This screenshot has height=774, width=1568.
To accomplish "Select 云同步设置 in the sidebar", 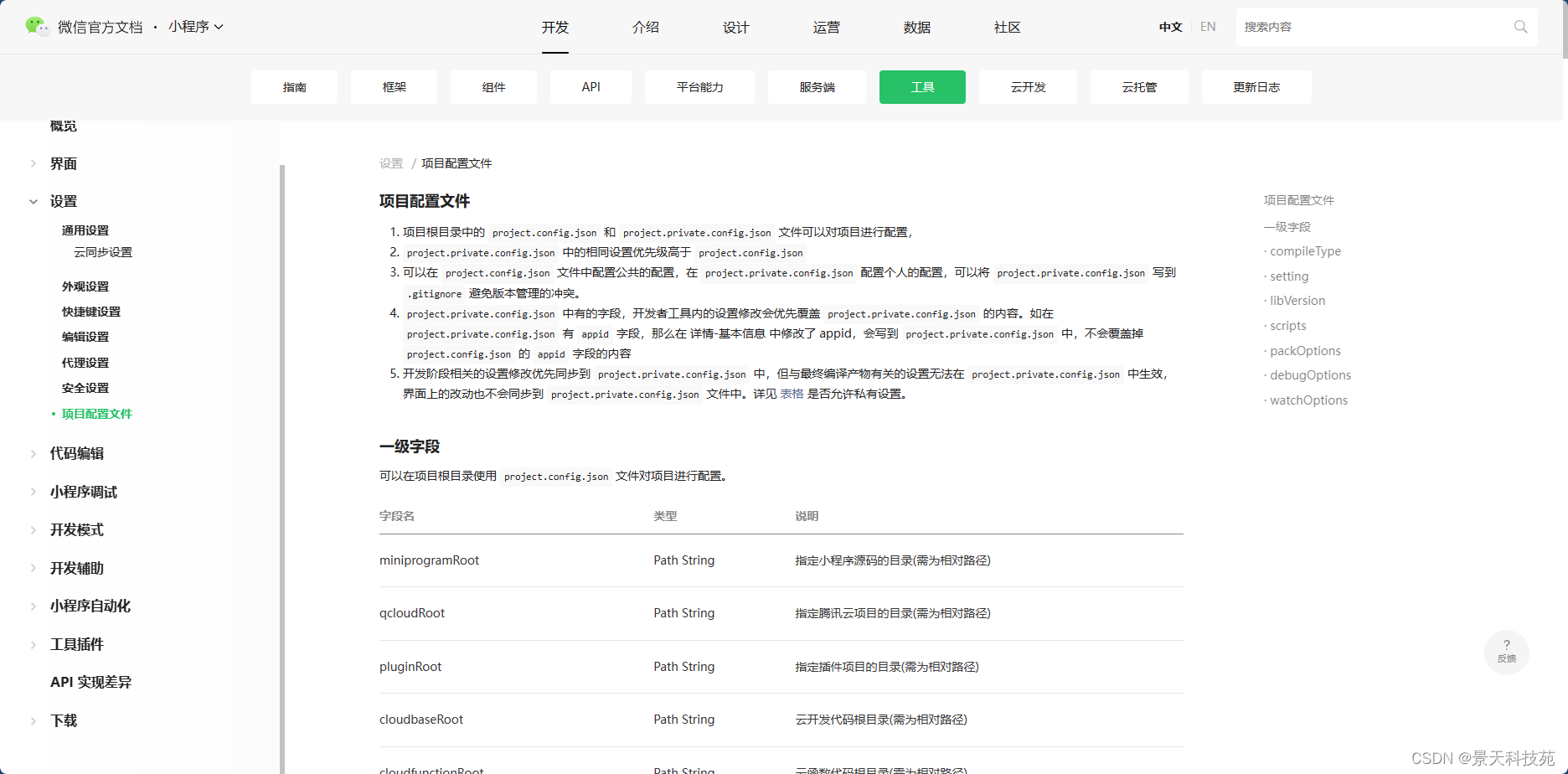I will [x=102, y=251].
